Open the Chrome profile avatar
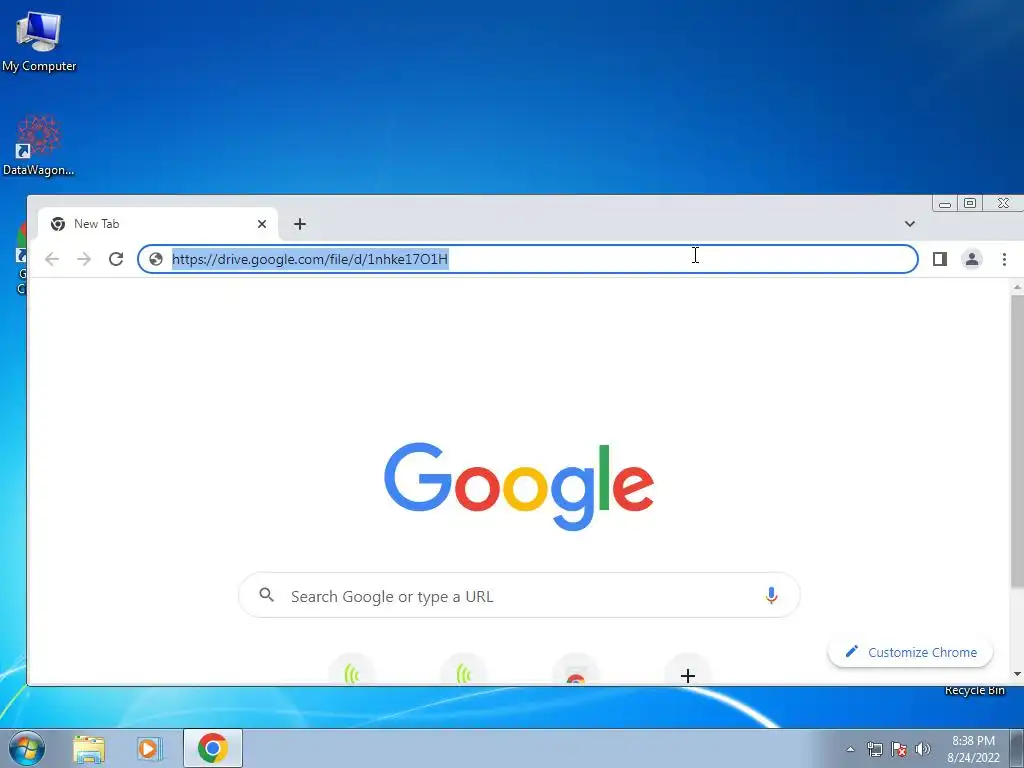1024x768 pixels. pyautogui.click(x=972, y=259)
